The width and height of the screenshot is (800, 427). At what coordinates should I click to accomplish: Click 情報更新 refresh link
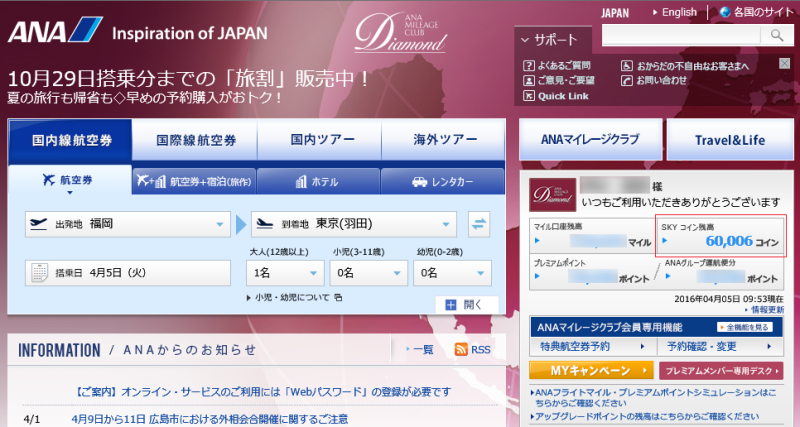[x=764, y=310]
